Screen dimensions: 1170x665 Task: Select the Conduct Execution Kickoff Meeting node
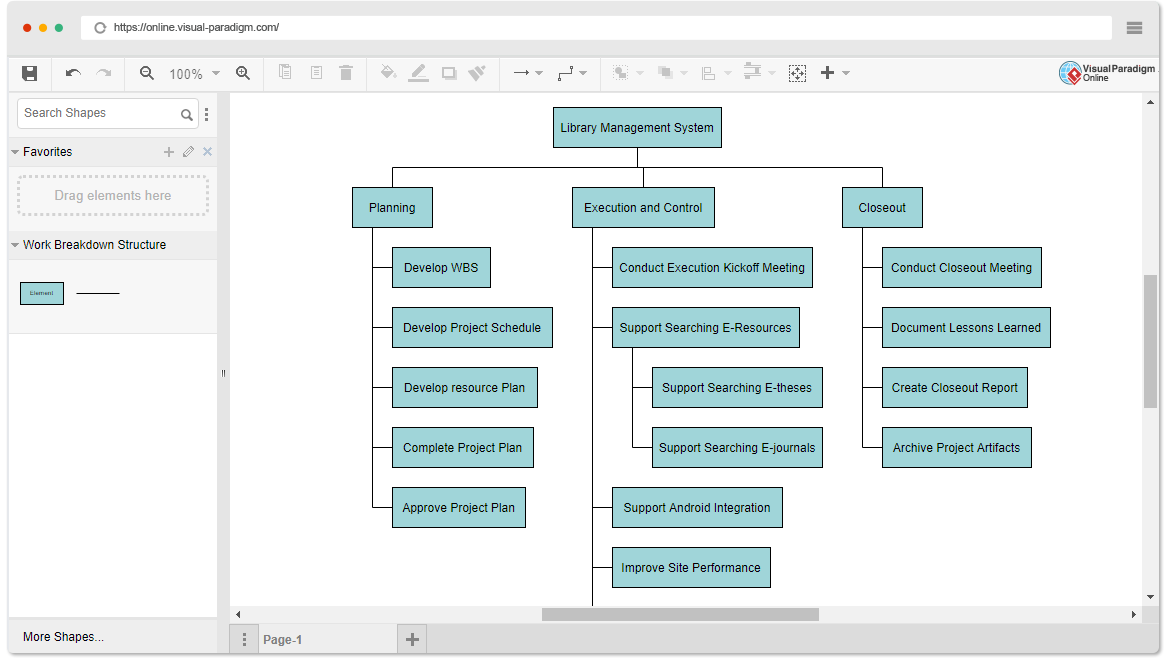712,267
